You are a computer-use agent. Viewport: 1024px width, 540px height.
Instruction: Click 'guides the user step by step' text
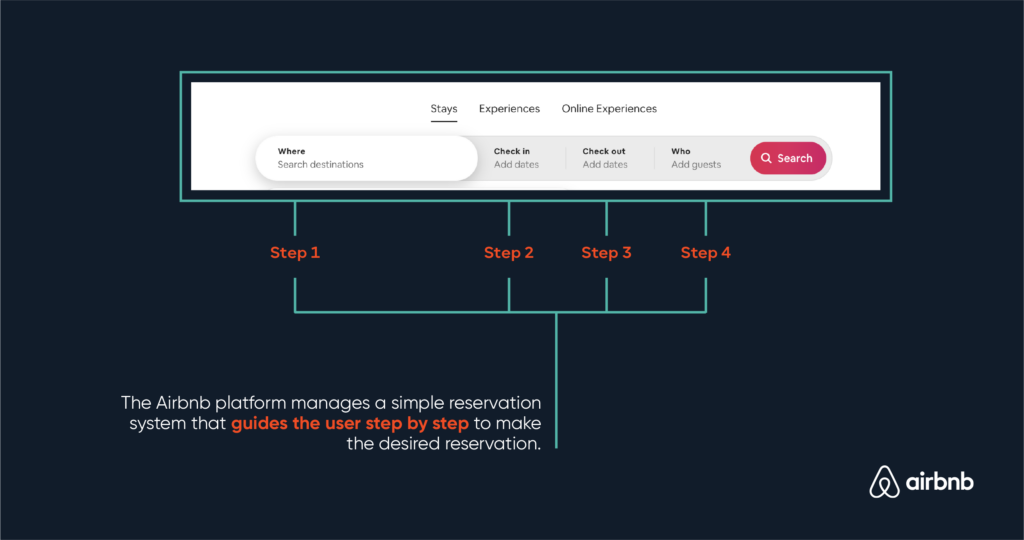(x=350, y=423)
